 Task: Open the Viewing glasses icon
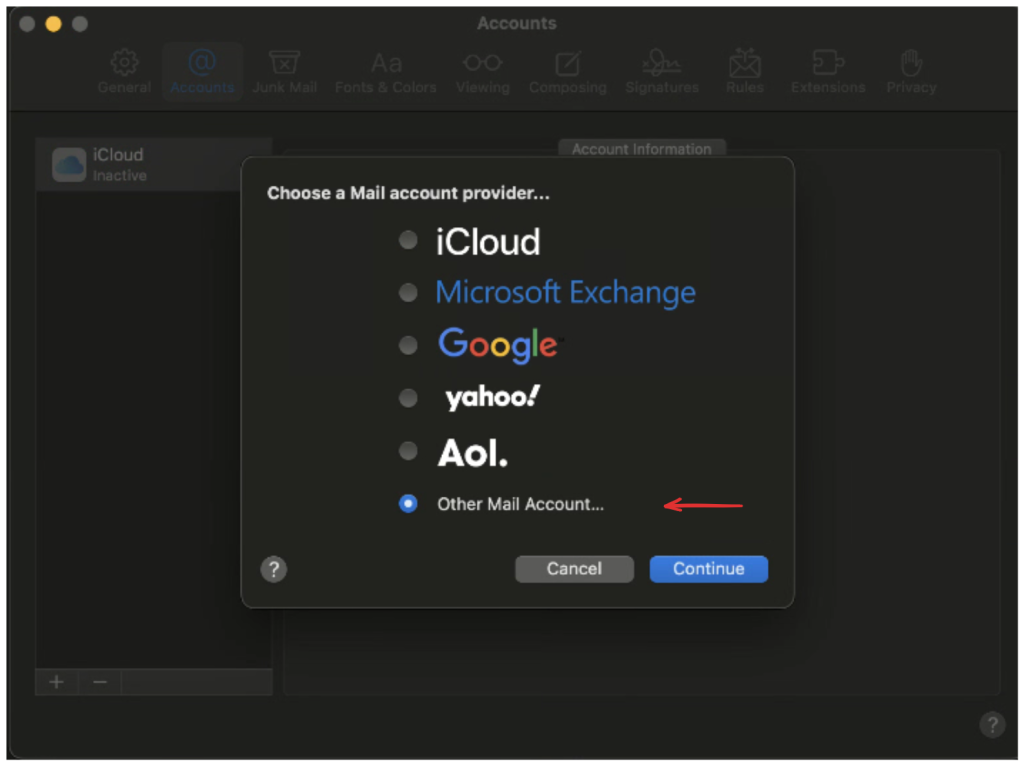point(482,64)
